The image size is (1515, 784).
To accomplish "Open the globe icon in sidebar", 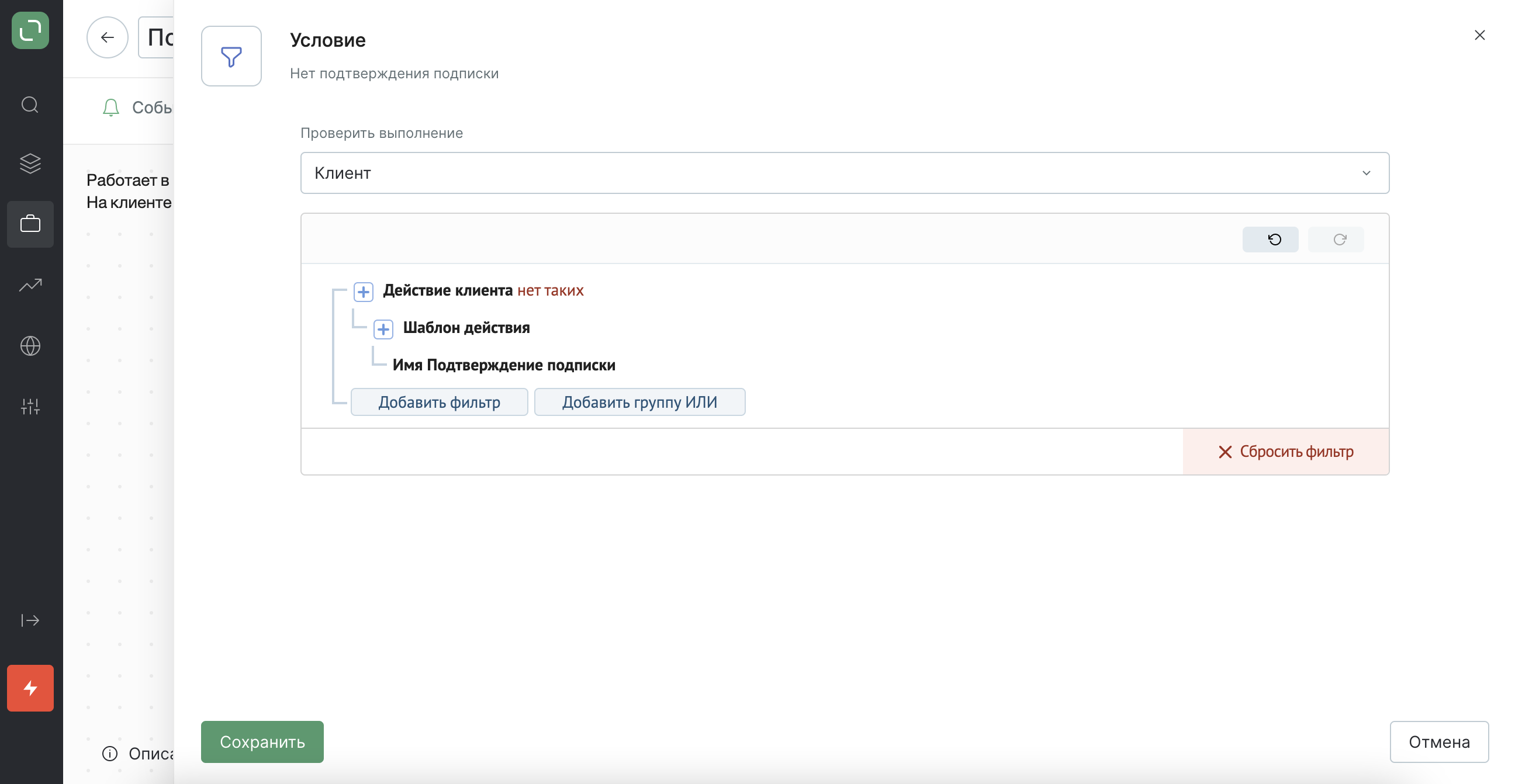I will click(30, 346).
